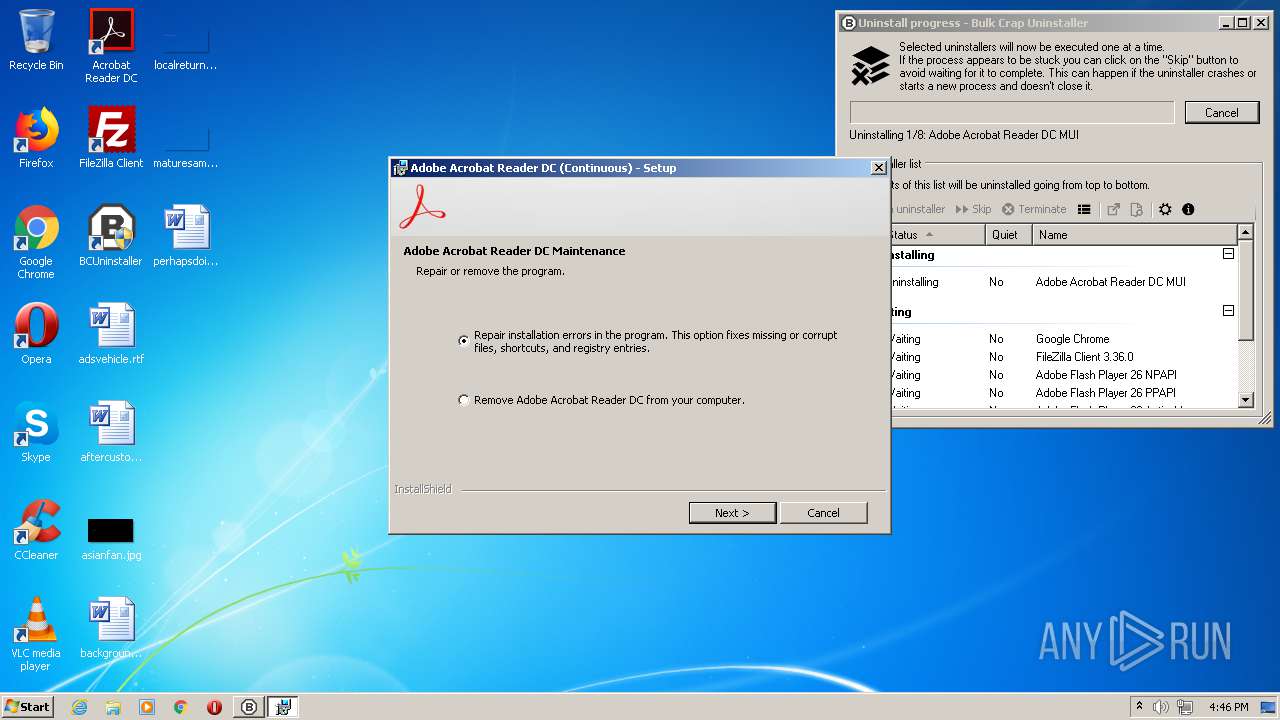The image size is (1280, 720).
Task: Switch to Setup installer taskbar button
Action: tap(283, 707)
